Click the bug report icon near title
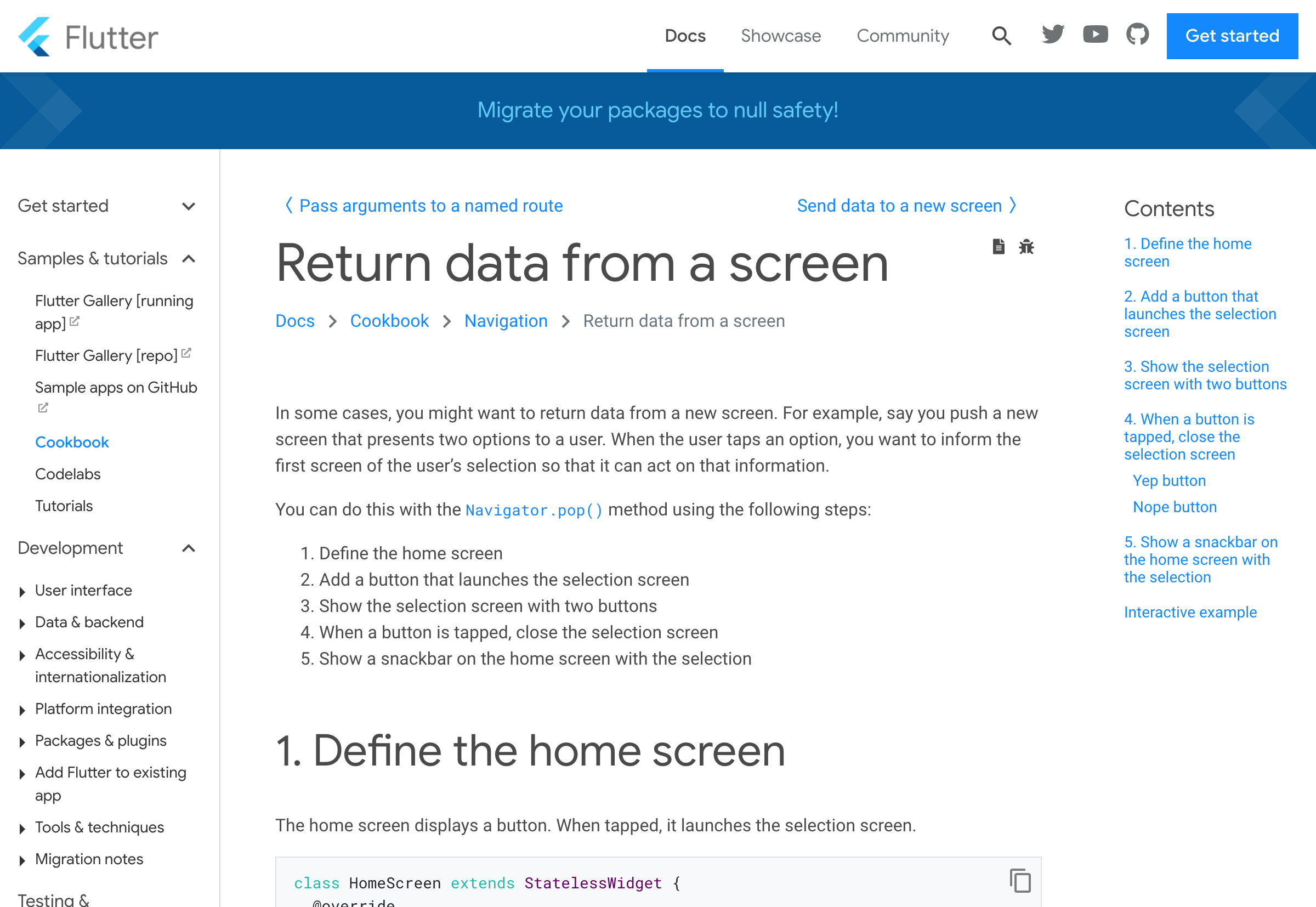The image size is (1316, 907). (1025, 247)
